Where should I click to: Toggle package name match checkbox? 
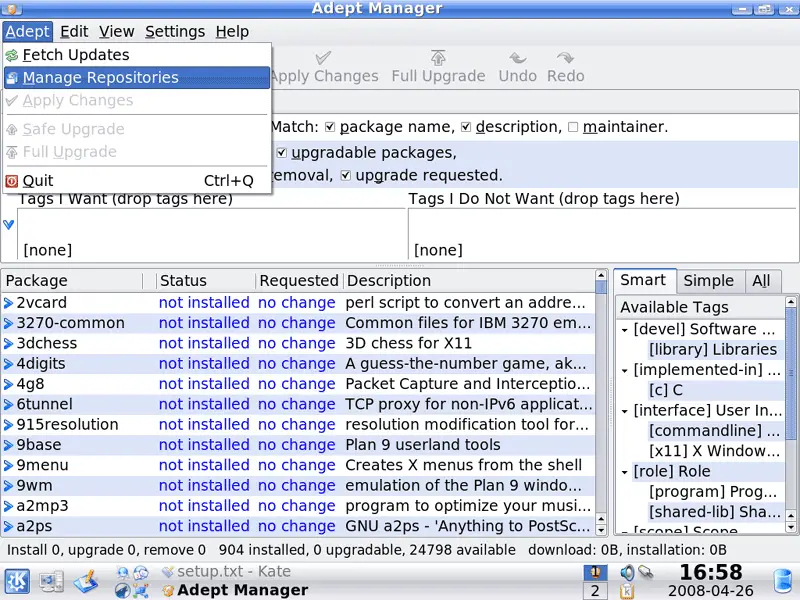[330, 127]
